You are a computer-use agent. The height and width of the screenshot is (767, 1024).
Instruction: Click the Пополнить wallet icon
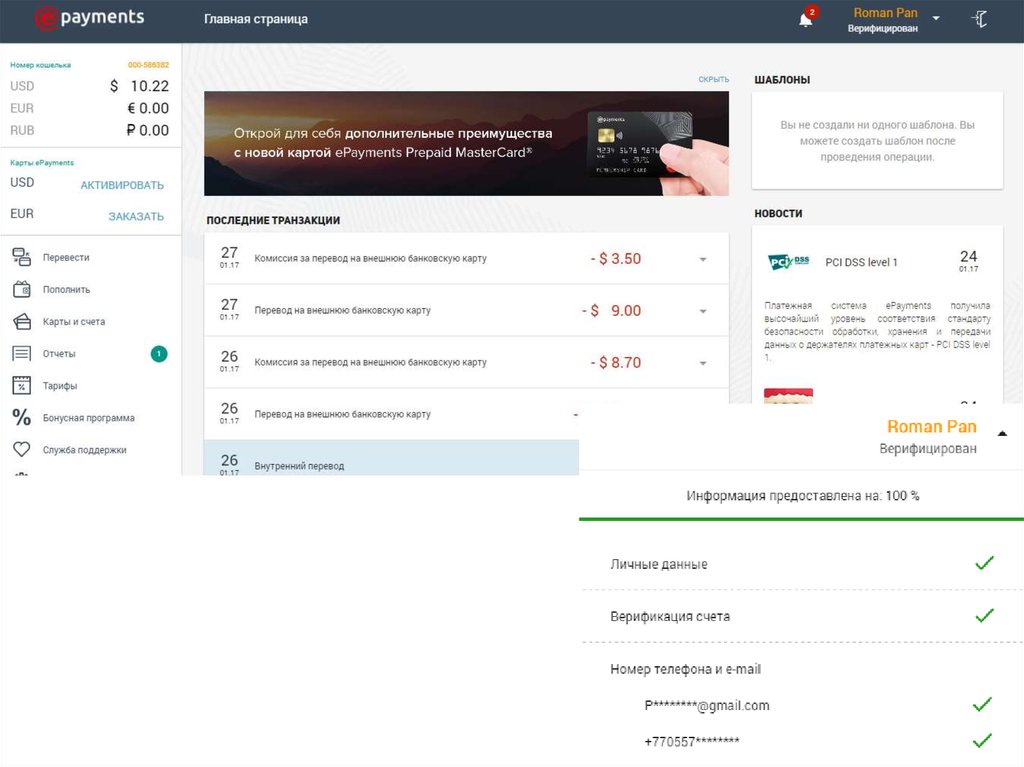click(x=21, y=289)
